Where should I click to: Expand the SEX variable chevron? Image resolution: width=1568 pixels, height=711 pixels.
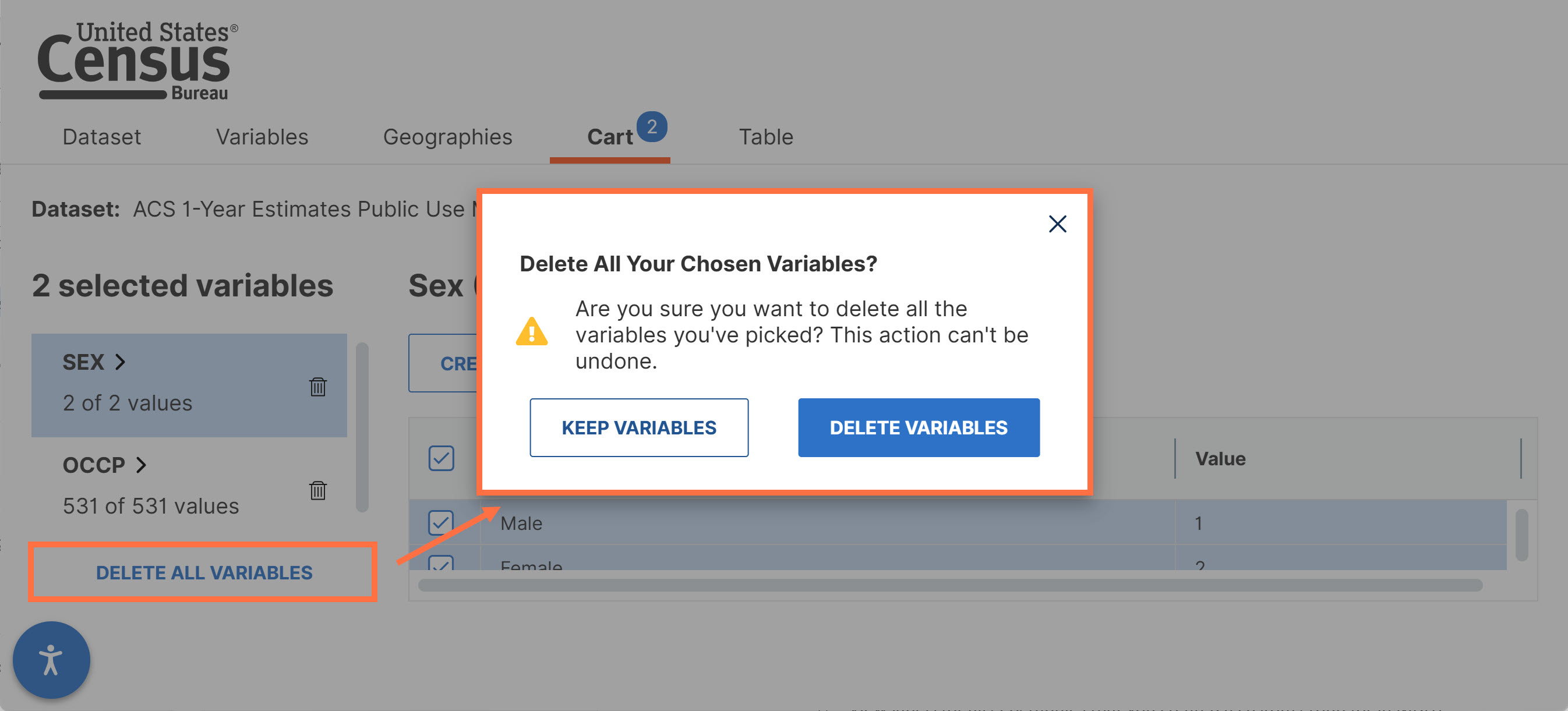click(x=121, y=362)
